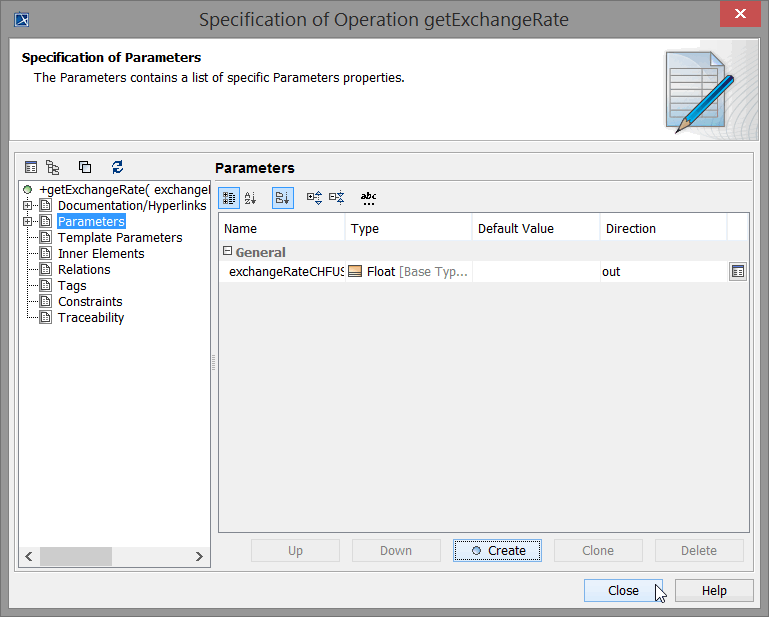The height and width of the screenshot is (617, 769).
Task: Select Traceability in the tree
Action: tap(91, 318)
